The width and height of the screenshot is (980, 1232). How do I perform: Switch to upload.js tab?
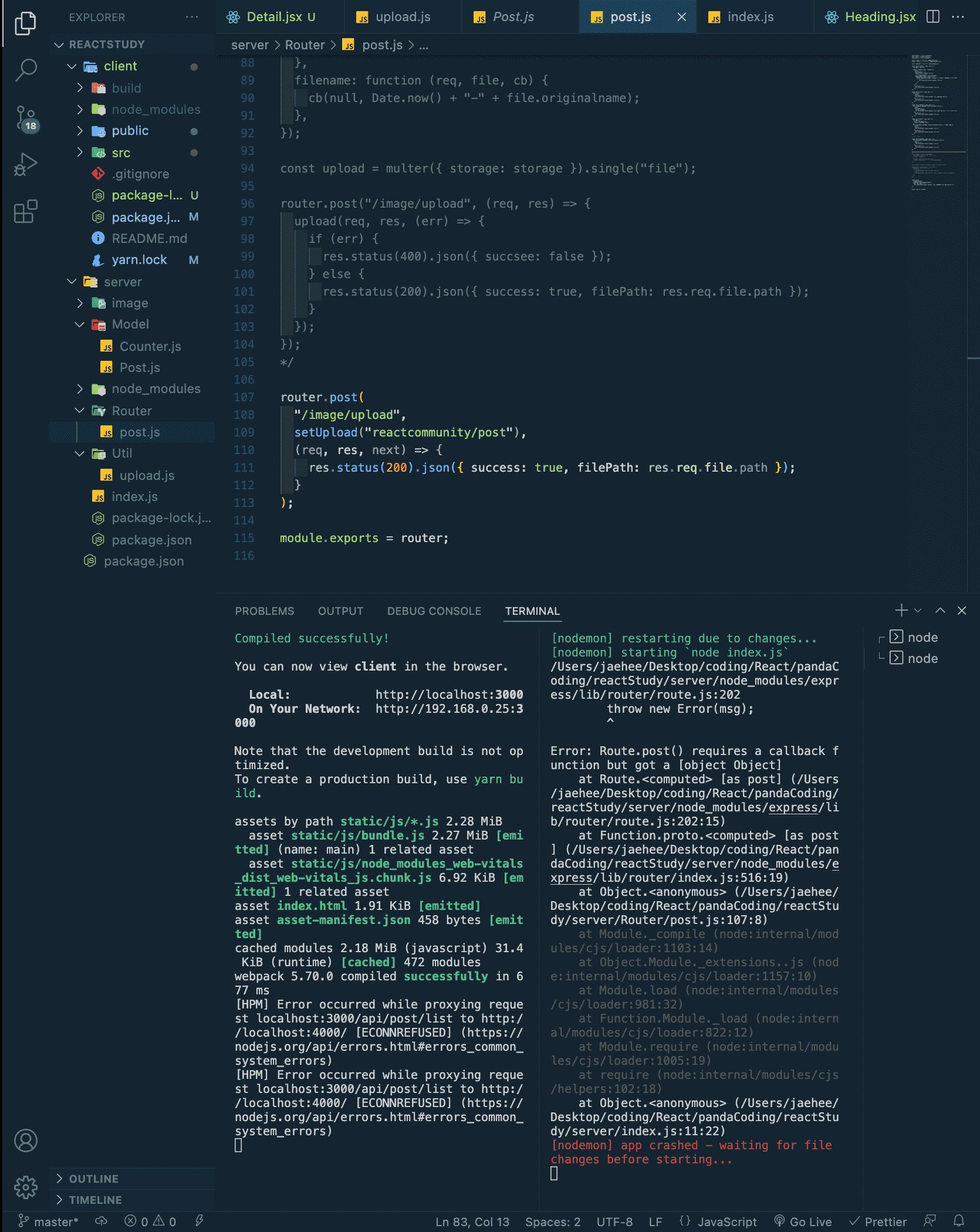point(403,17)
